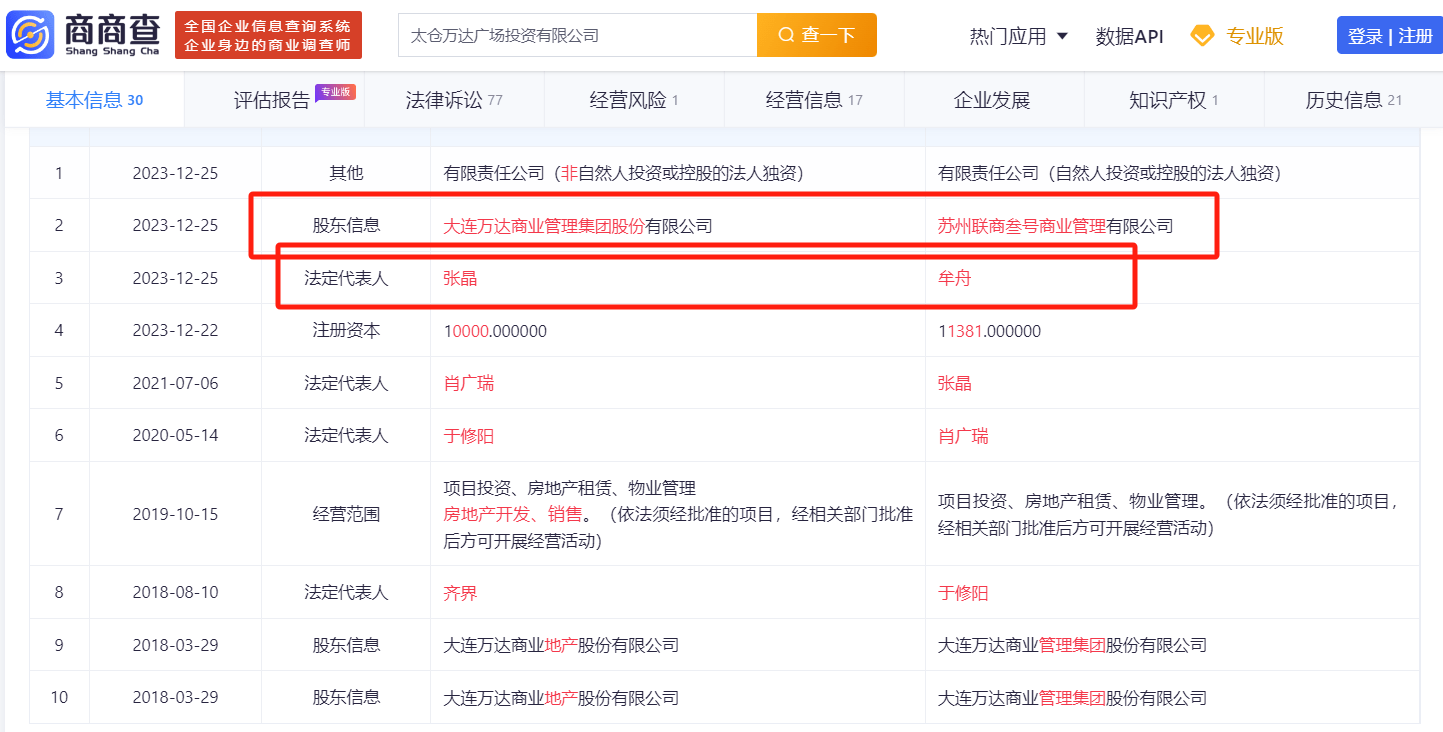Screen dimensions: 1443x732
Task: Click 肖广瑞 in row 6
Action: (x=962, y=436)
